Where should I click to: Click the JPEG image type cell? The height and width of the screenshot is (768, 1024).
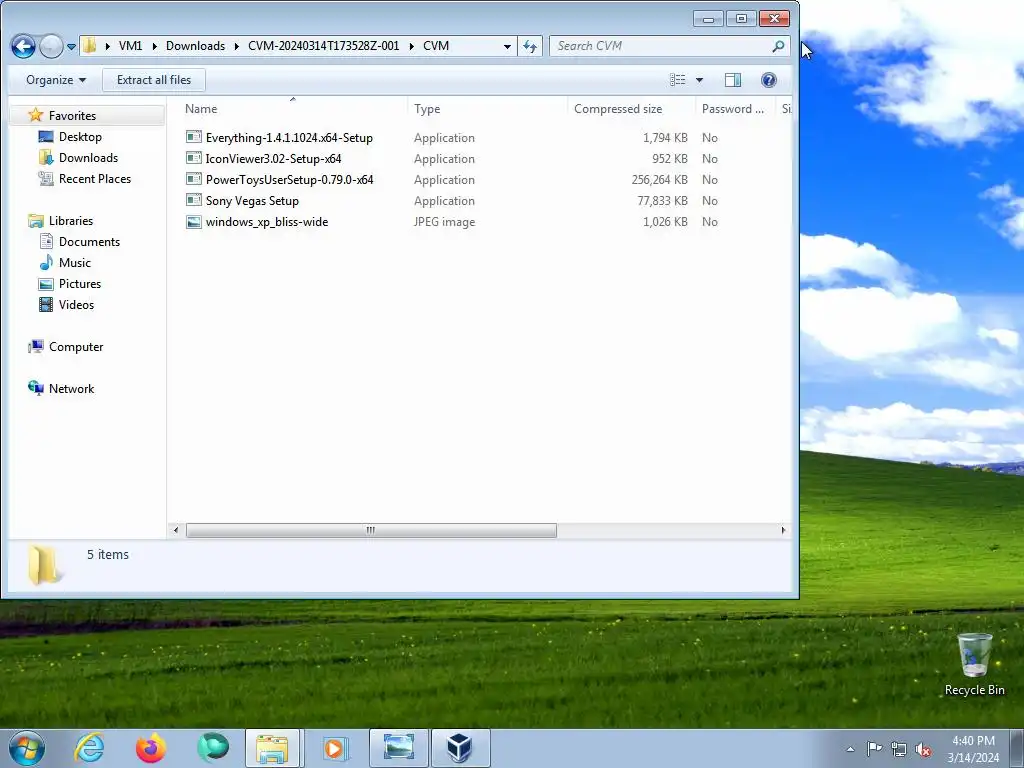tap(444, 222)
